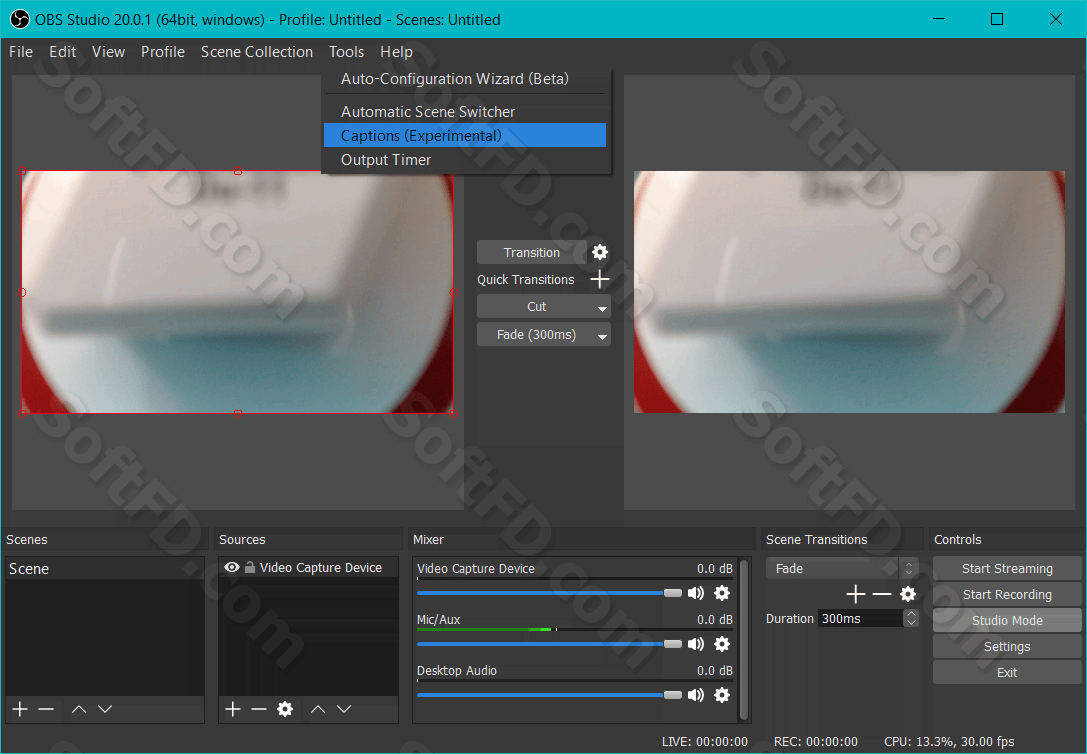Remove selected scene with minus icon
This screenshot has height=754, width=1087.
click(x=46, y=709)
